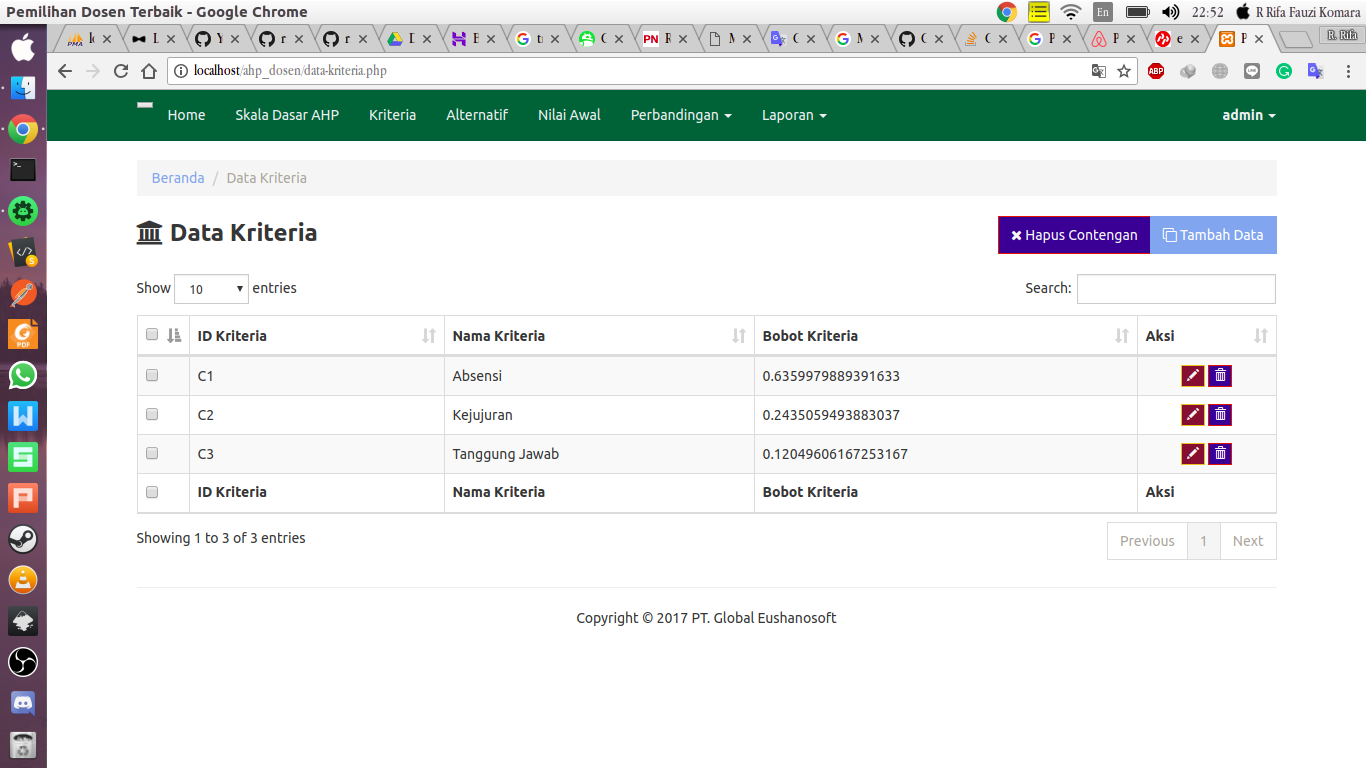Open Chrome menu three dots

pyautogui.click(x=1348, y=71)
